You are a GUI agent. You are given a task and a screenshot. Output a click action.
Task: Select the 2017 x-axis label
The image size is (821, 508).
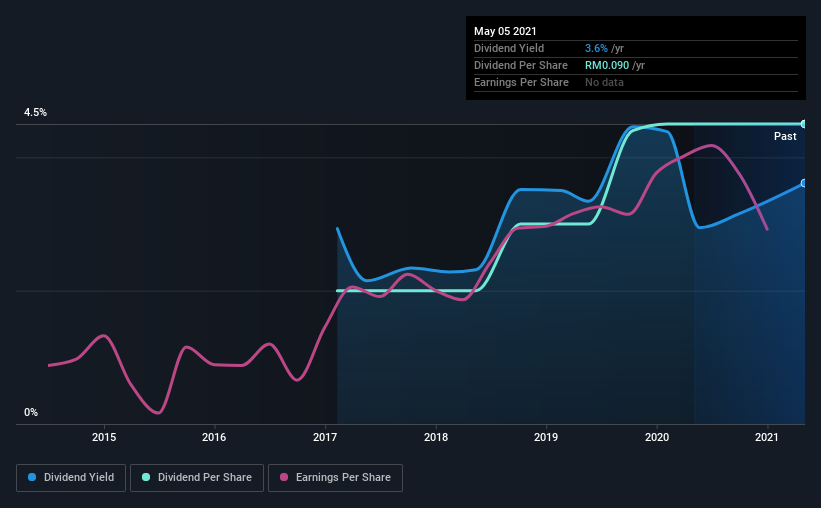[x=325, y=437]
